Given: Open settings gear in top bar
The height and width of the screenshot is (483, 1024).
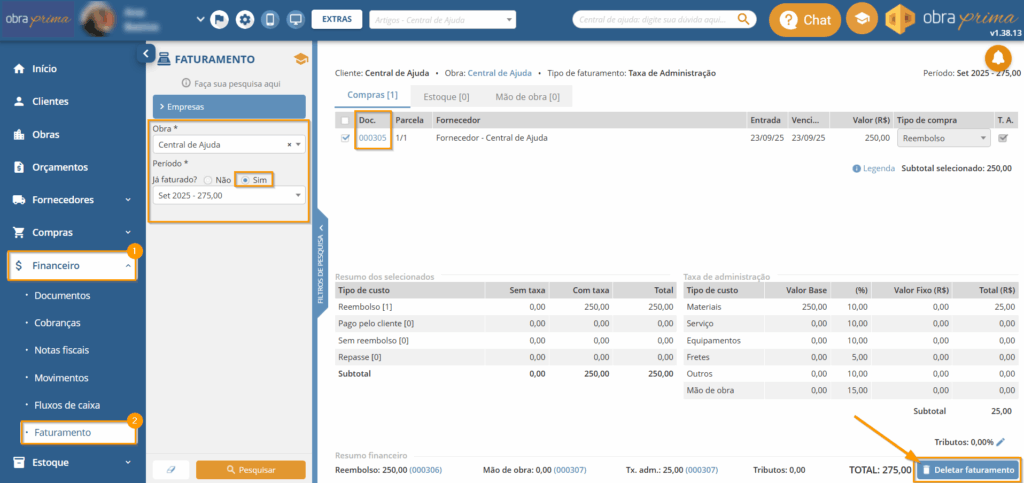Looking at the screenshot, I should click(245, 20).
